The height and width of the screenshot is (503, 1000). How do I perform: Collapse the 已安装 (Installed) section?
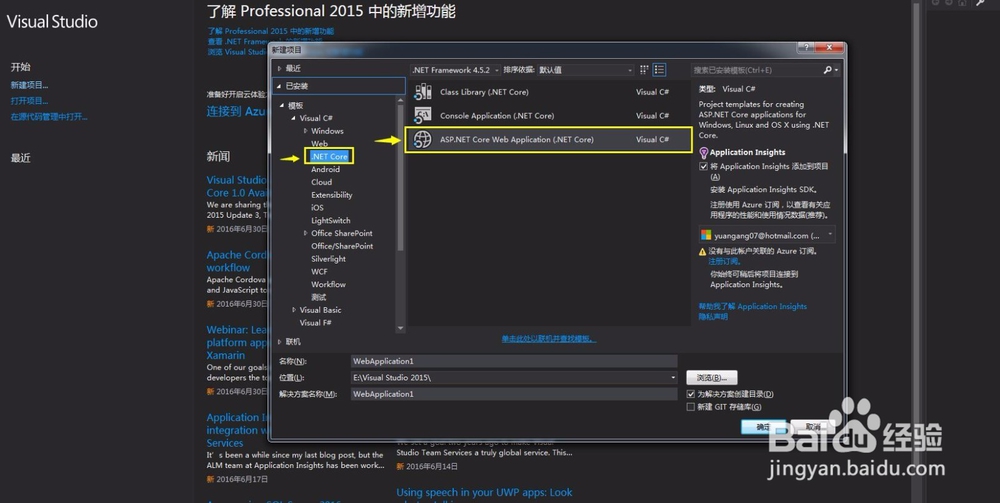click(x=279, y=86)
